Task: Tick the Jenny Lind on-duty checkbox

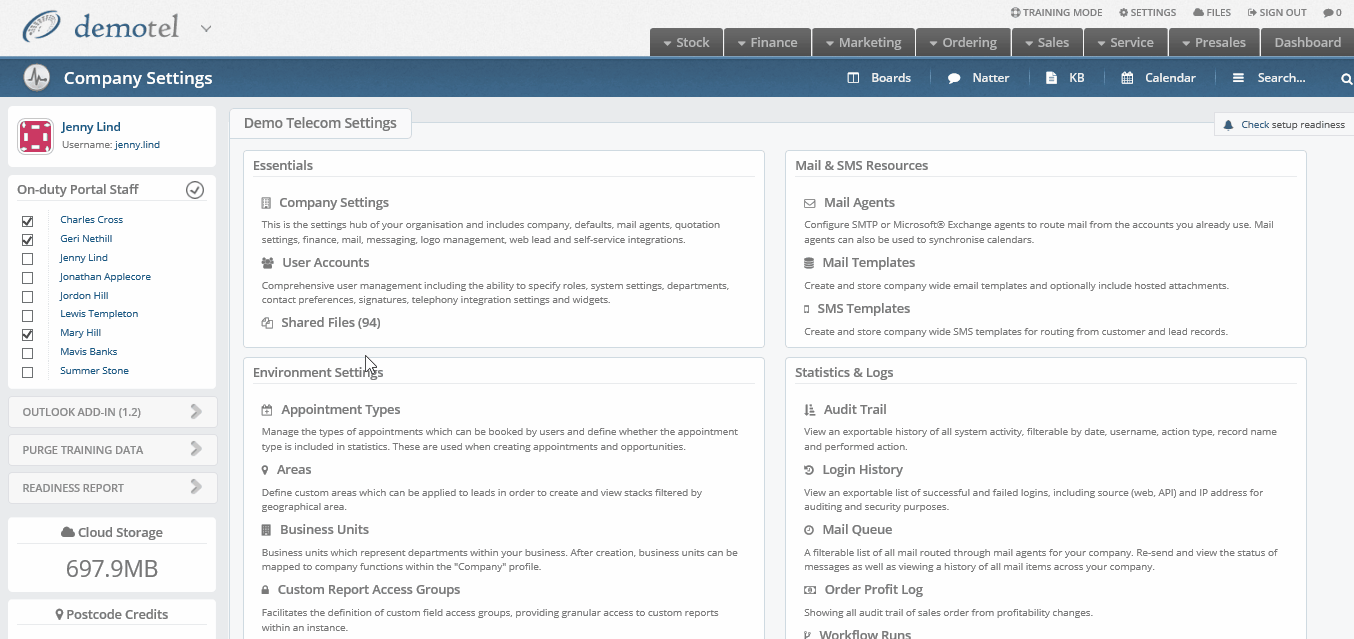Action: point(27,259)
